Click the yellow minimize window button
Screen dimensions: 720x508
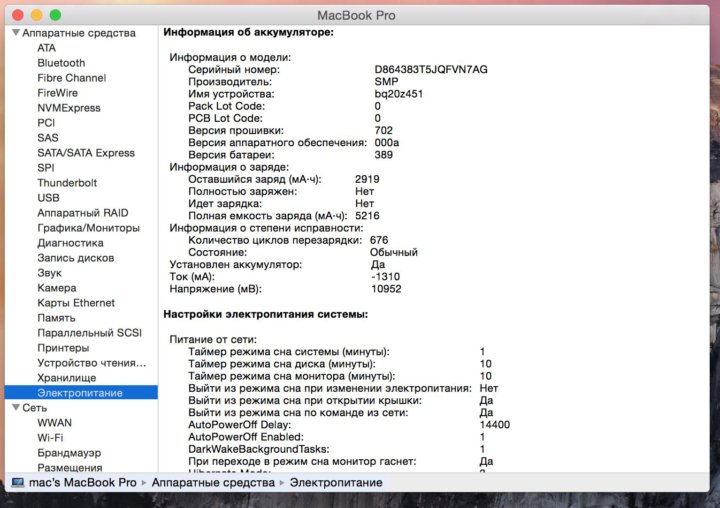pos(36,15)
